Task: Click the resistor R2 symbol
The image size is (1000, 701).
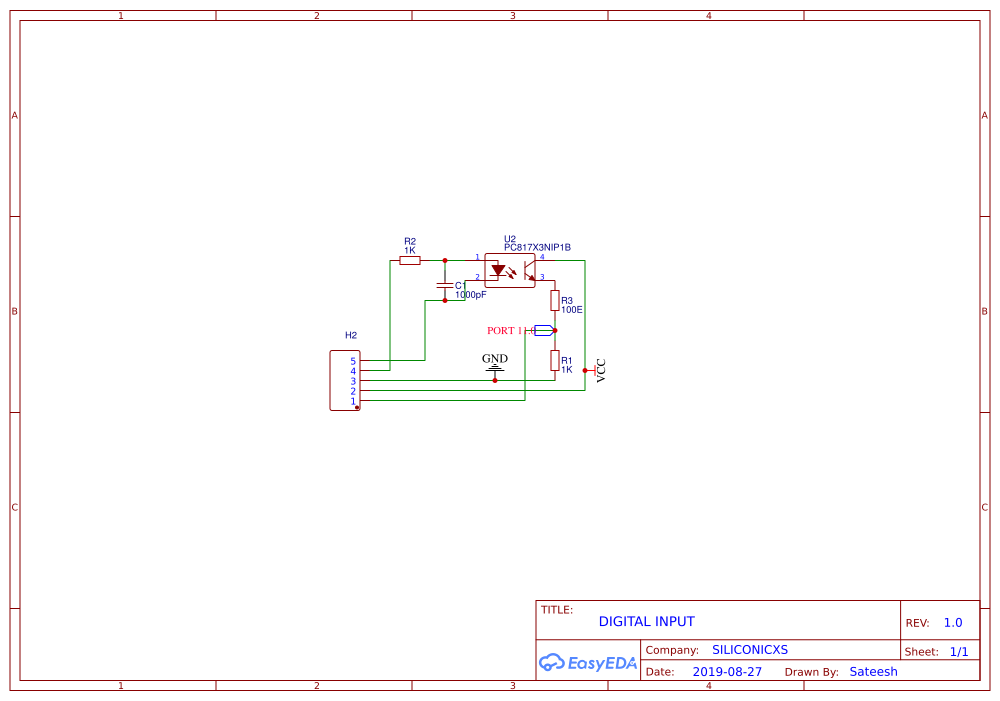Action: pos(410,260)
